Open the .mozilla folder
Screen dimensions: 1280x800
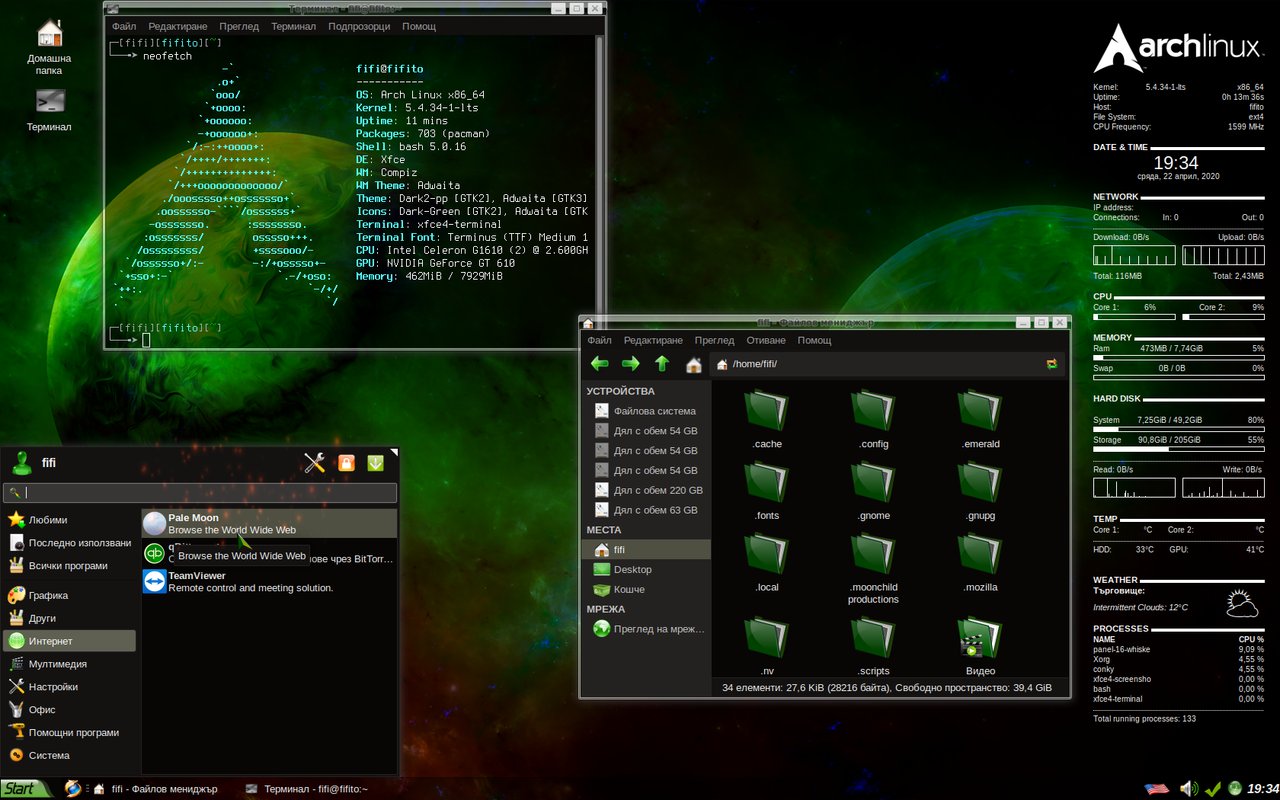tap(980, 563)
